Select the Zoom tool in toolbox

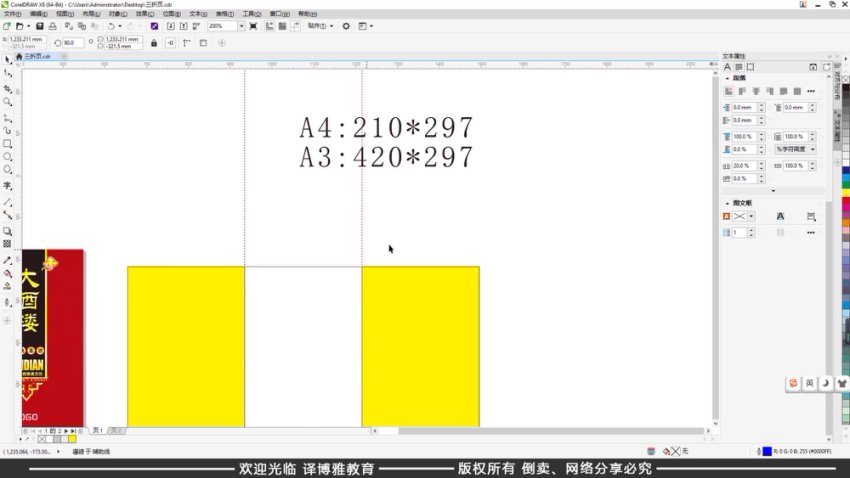coord(8,102)
